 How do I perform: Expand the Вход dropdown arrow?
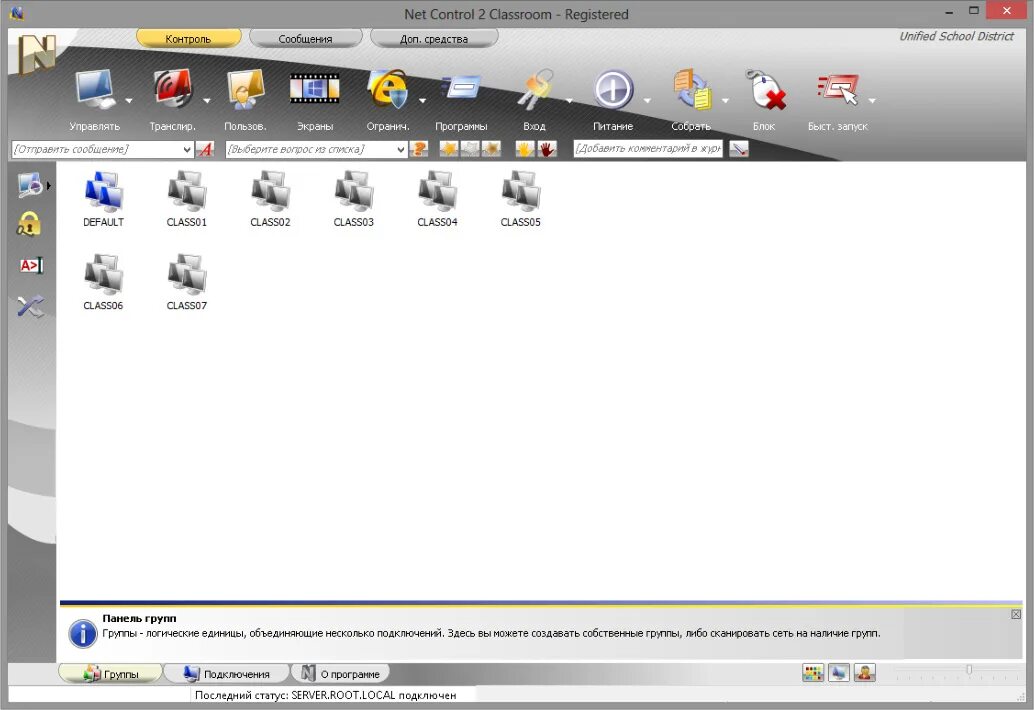pos(569,101)
